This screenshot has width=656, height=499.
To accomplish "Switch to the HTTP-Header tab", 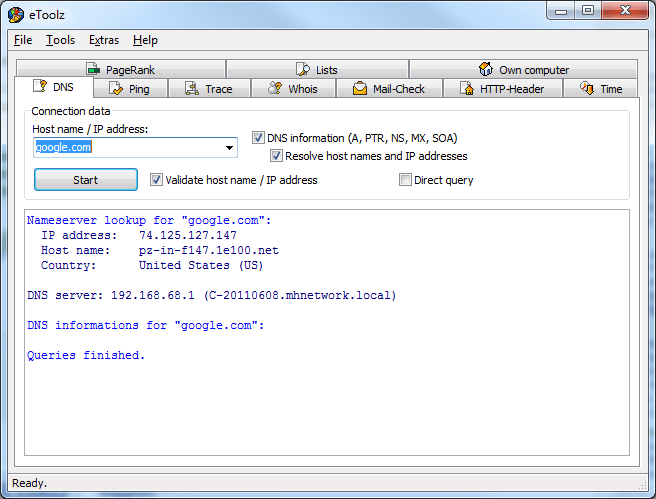I will pos(502,89).
